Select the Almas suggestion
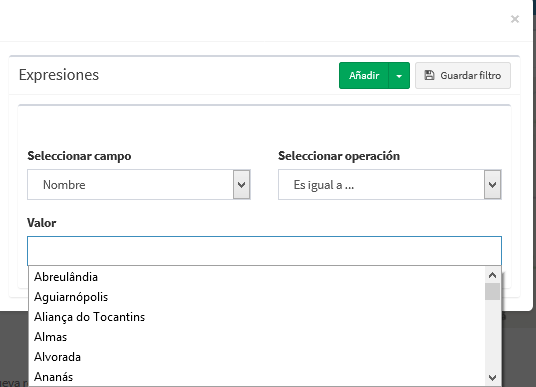Image resolution: width=536 pixels, height=387 pixels. [x=51, y=337]
